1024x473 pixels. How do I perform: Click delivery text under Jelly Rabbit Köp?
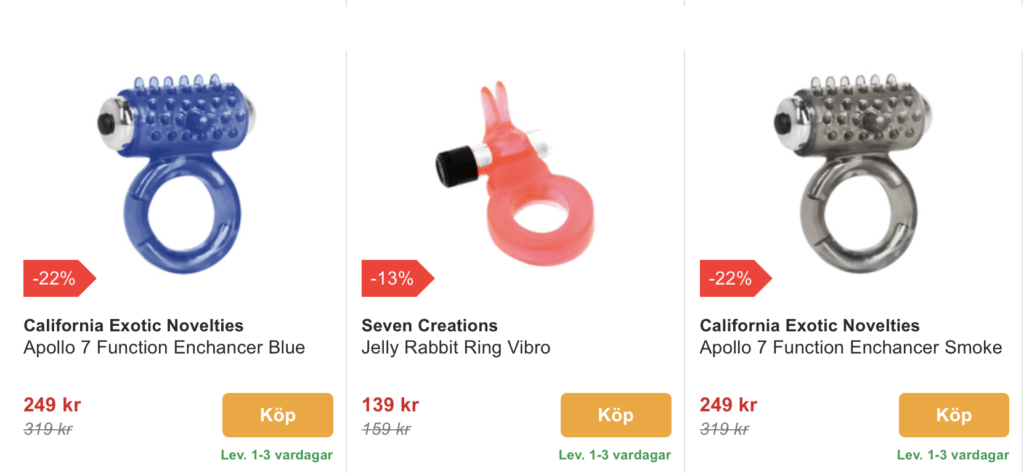[x=614, y=455]
